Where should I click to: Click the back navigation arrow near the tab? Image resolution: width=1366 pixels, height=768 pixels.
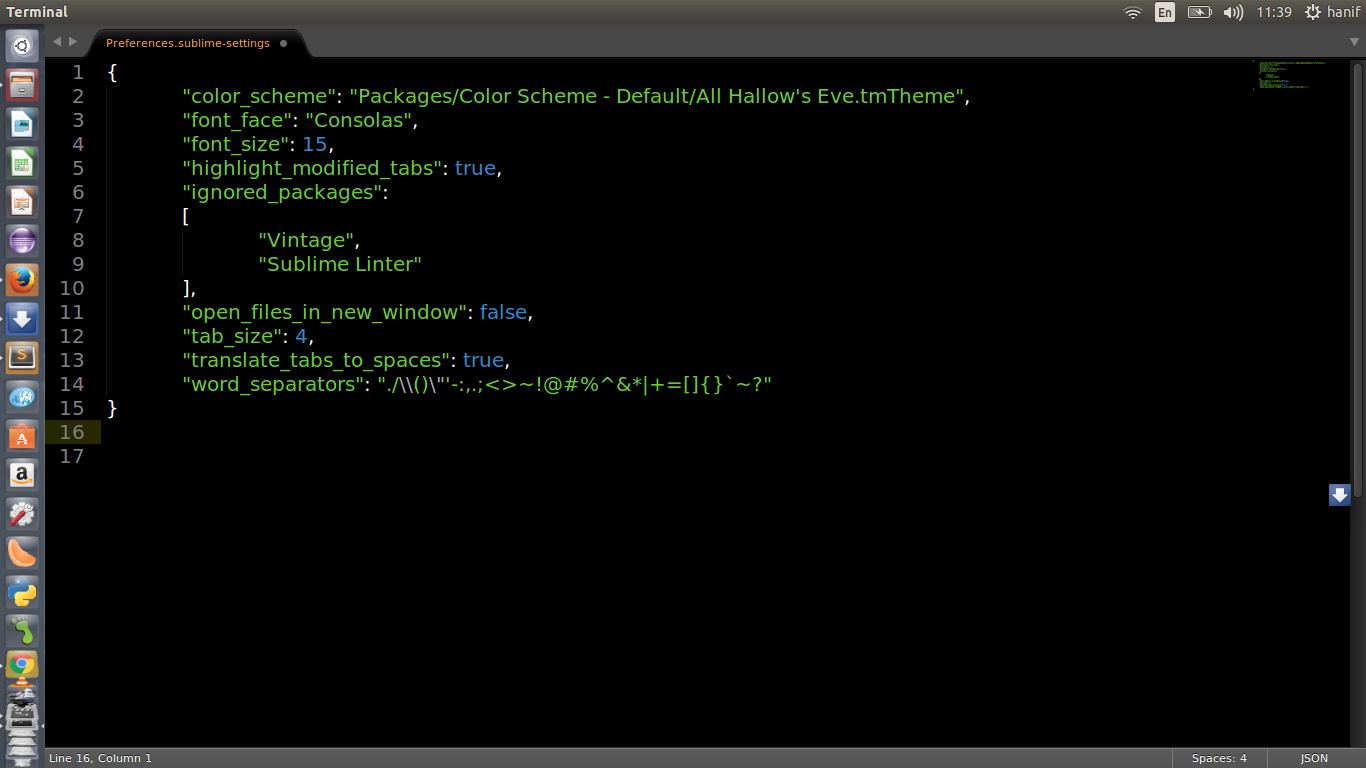click(56, 42)
